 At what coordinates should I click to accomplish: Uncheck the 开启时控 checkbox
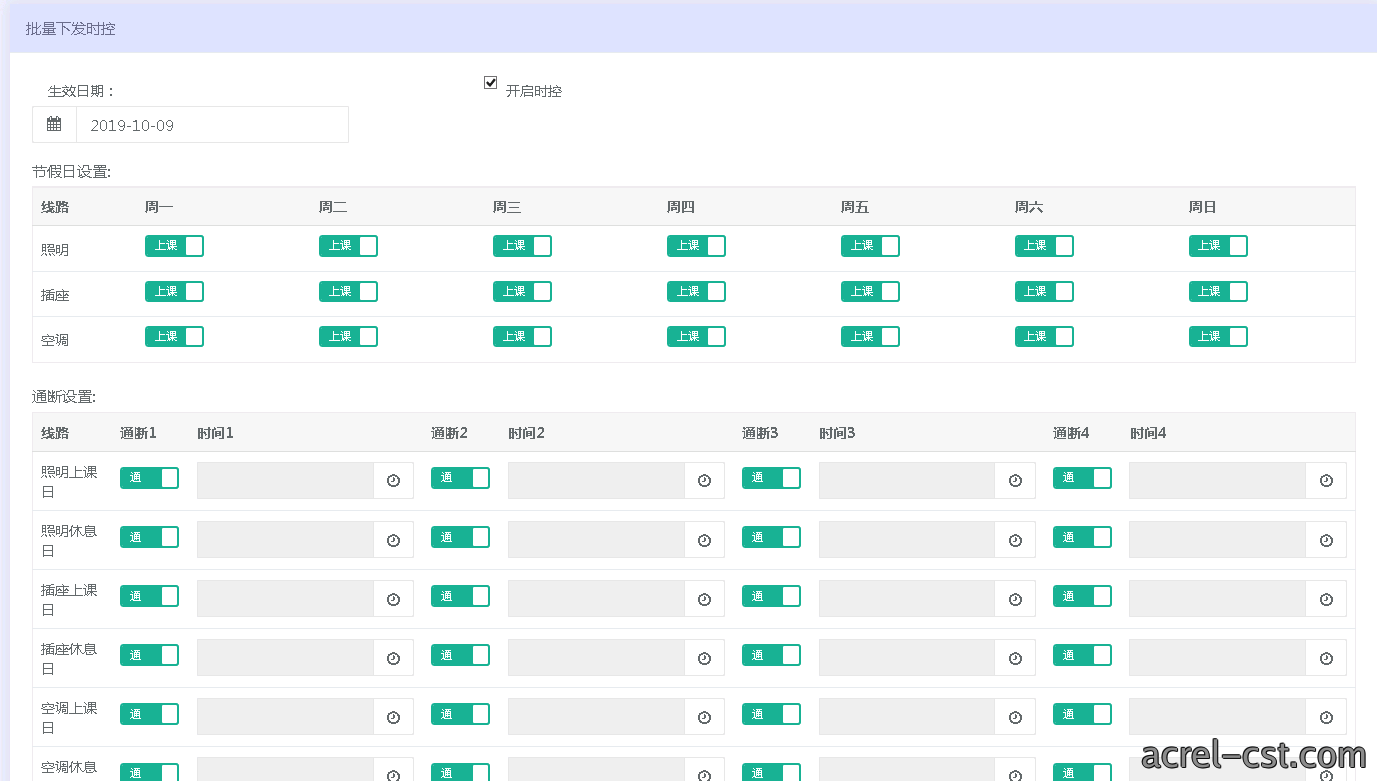[490, 83]
